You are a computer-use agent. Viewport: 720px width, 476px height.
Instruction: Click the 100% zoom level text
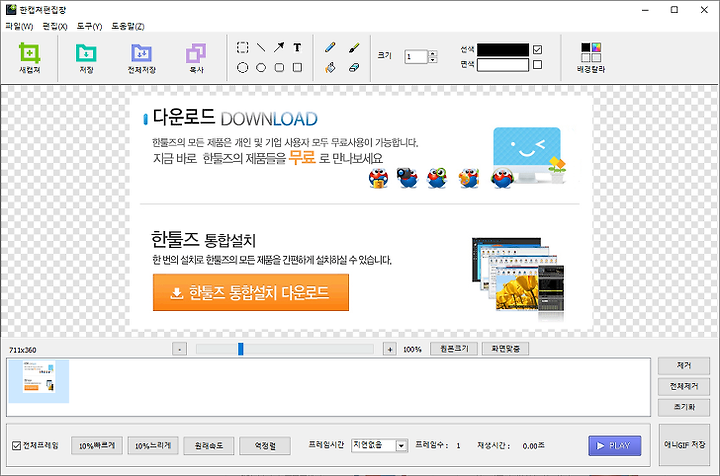(412, 349)
